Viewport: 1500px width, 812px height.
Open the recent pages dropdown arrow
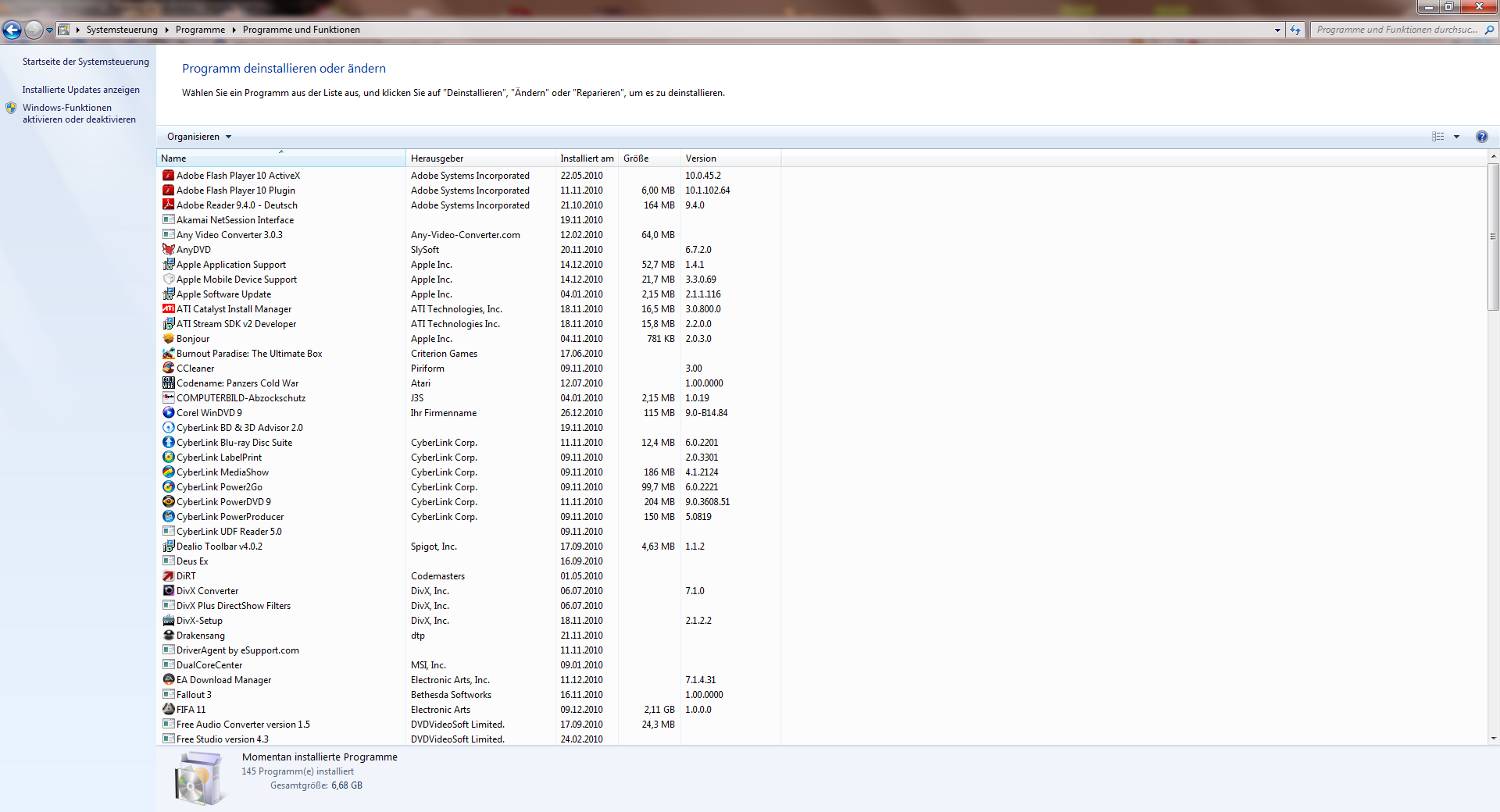click(49, 30)
